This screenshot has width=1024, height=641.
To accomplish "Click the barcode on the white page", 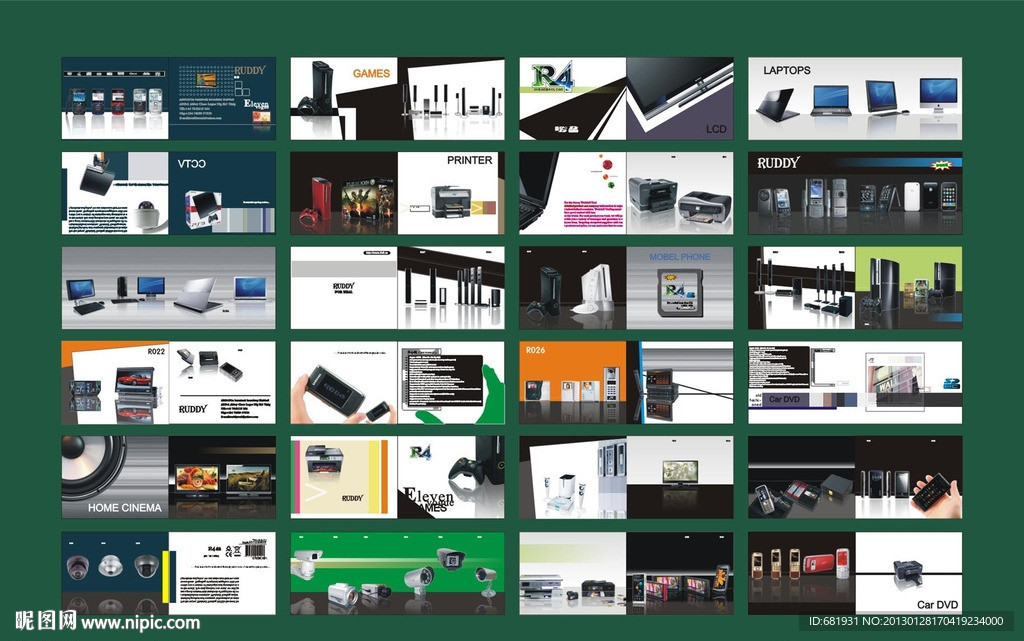I will 255,552.
